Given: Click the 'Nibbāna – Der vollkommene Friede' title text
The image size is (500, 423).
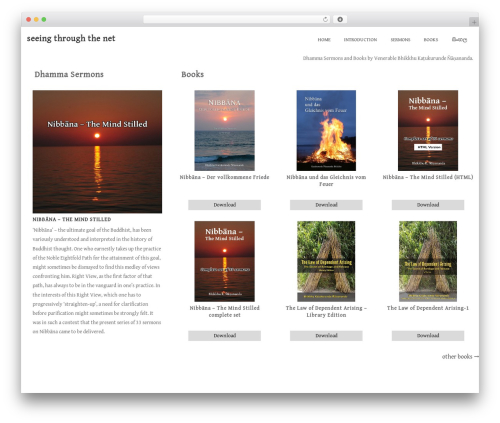Looking at the screenshot, I should [224, 177].
